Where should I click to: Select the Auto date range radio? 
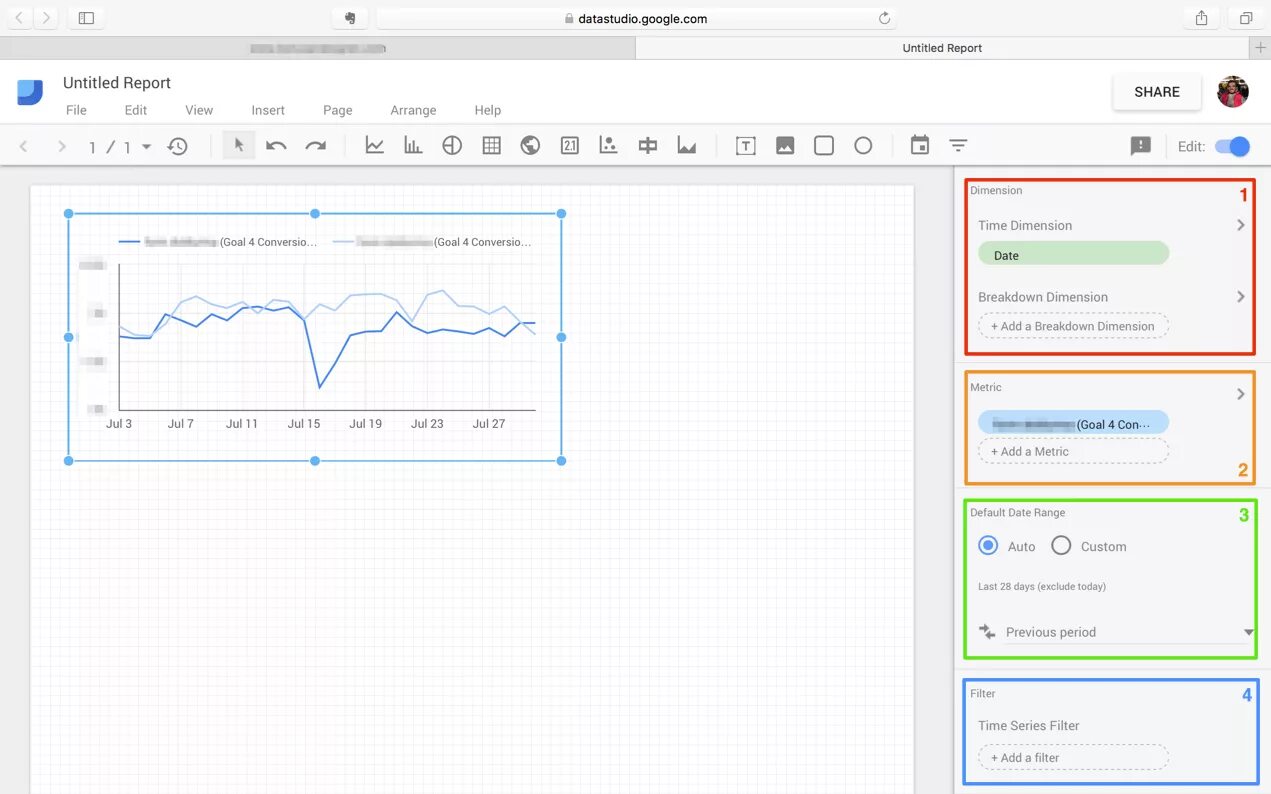tap(988, 545)
